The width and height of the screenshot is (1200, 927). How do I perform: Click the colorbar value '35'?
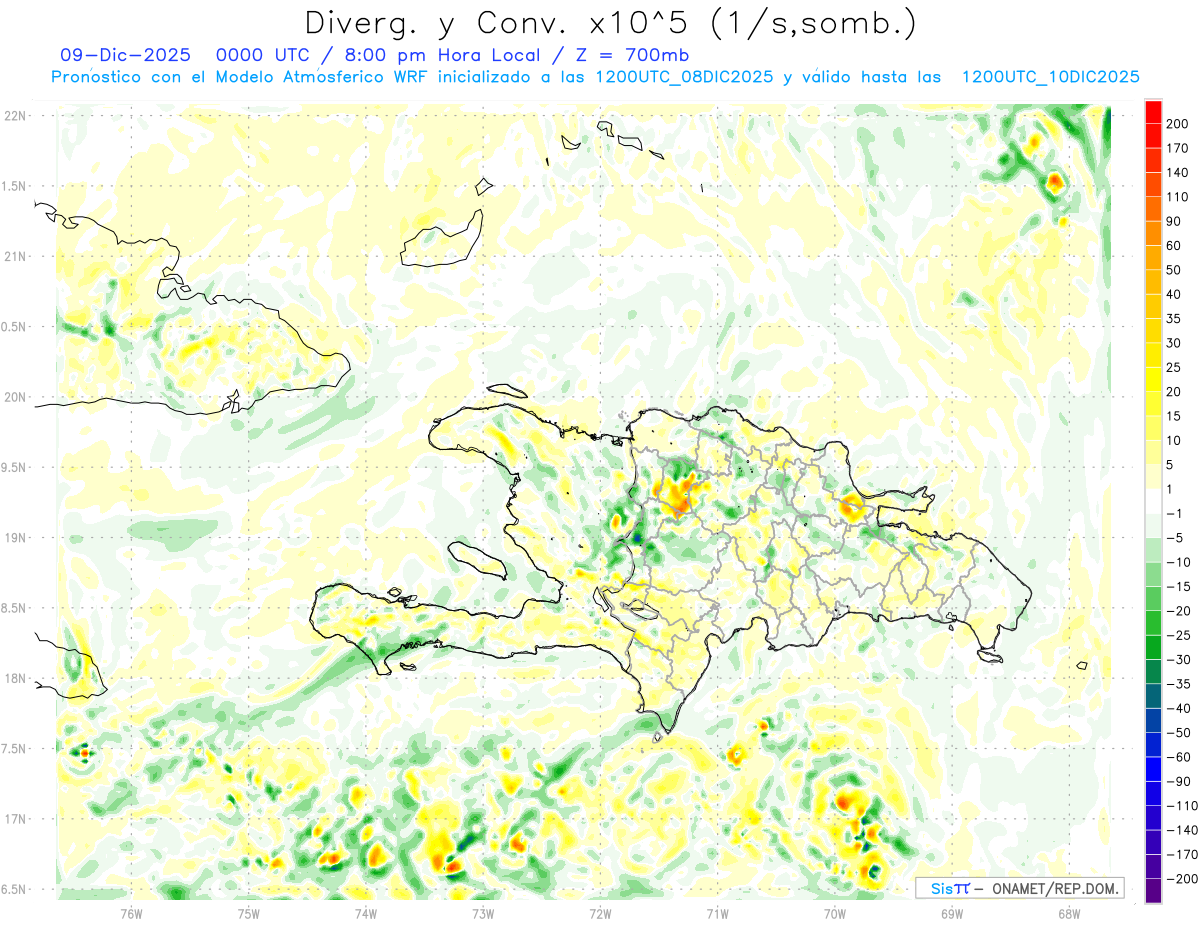click(x=1175, y=319)
